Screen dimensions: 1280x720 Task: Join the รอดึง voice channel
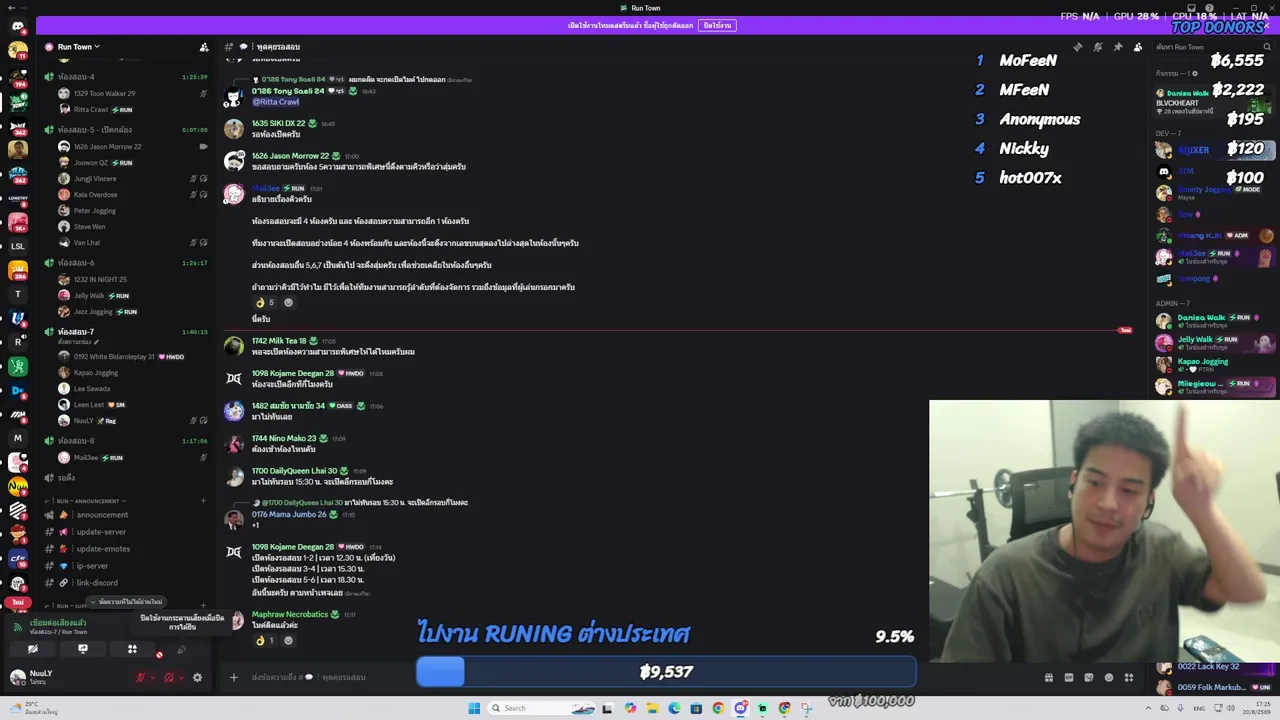click(x=126, y=478)
